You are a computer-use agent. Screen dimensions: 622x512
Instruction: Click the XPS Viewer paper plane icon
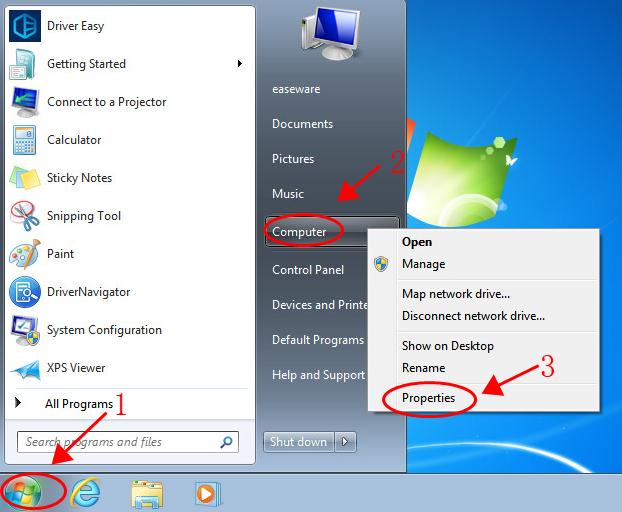25,370
